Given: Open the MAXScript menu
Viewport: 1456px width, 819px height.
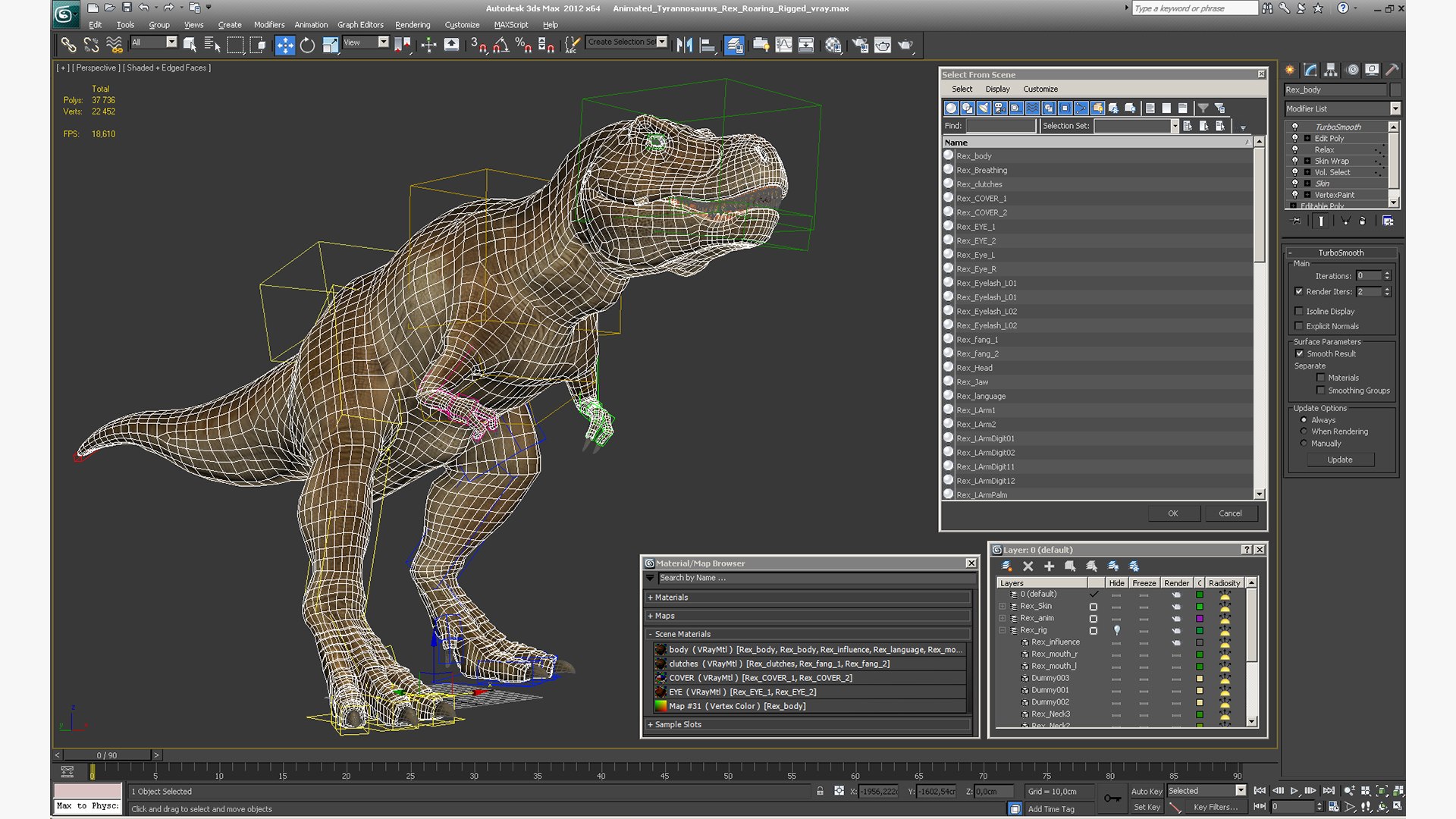Looking at the screenshot, I should coord(511,24).
